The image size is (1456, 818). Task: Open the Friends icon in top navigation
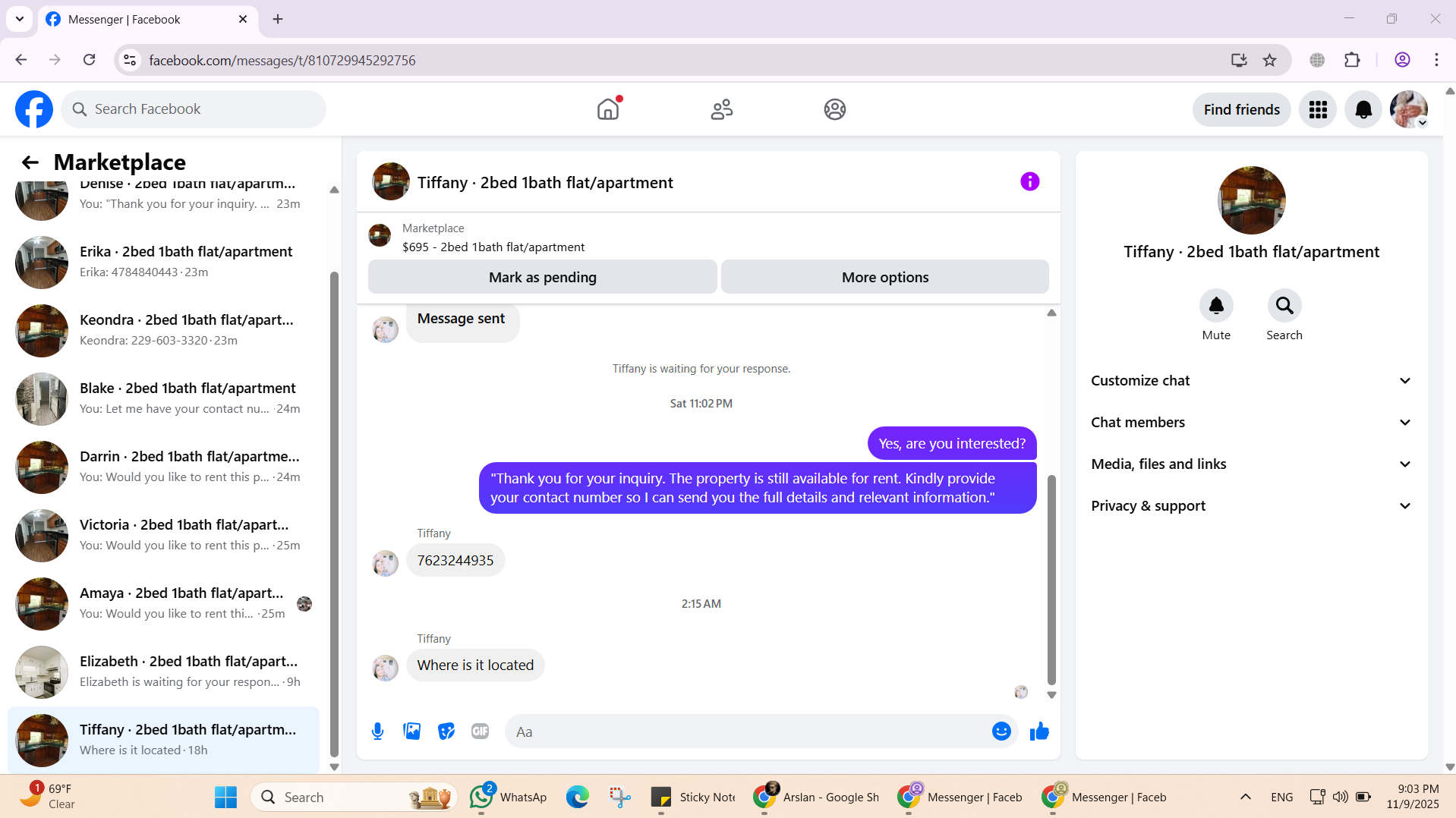(721, 109)
